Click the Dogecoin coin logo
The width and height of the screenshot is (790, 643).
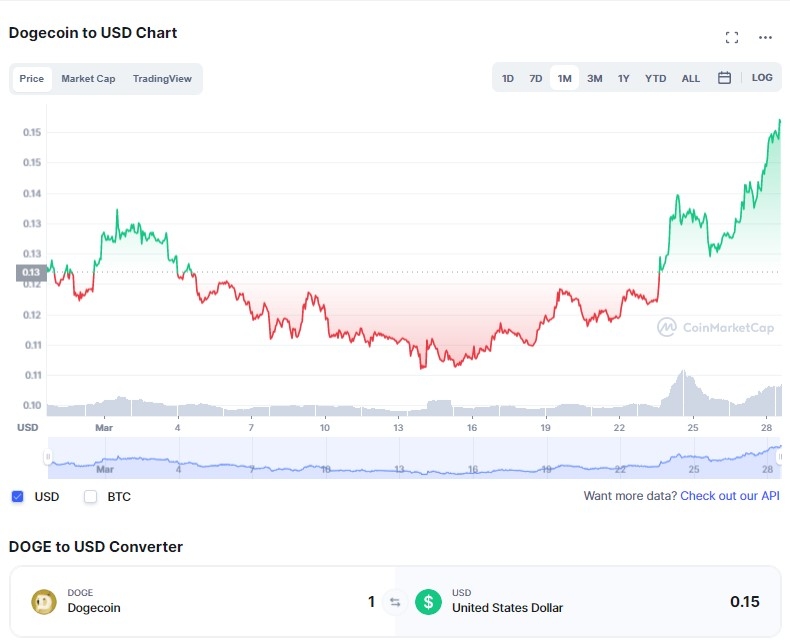click(44, 602)
